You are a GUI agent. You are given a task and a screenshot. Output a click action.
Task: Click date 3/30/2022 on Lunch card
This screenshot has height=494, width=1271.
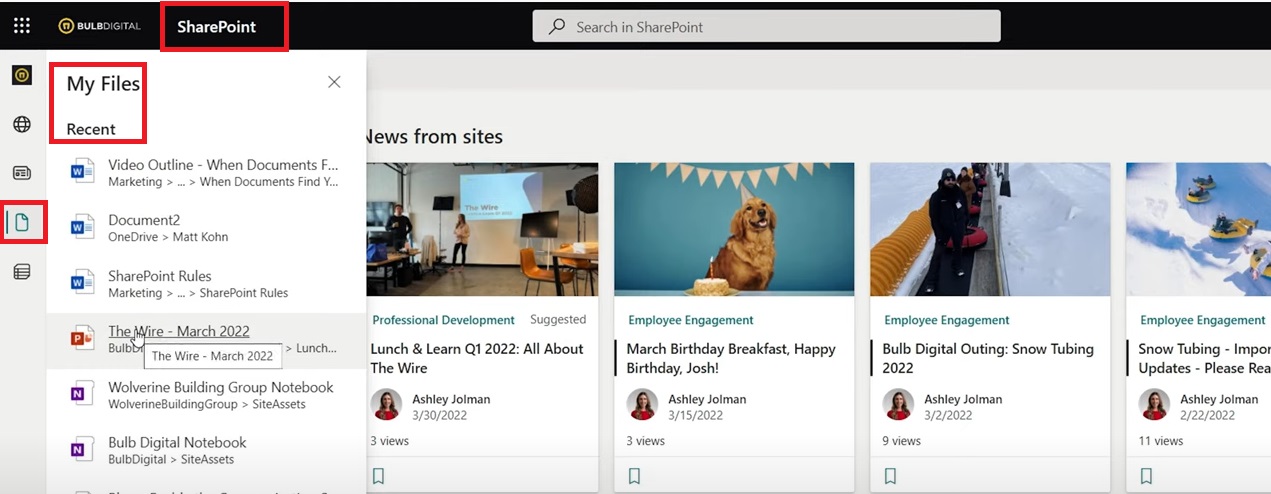439,415
